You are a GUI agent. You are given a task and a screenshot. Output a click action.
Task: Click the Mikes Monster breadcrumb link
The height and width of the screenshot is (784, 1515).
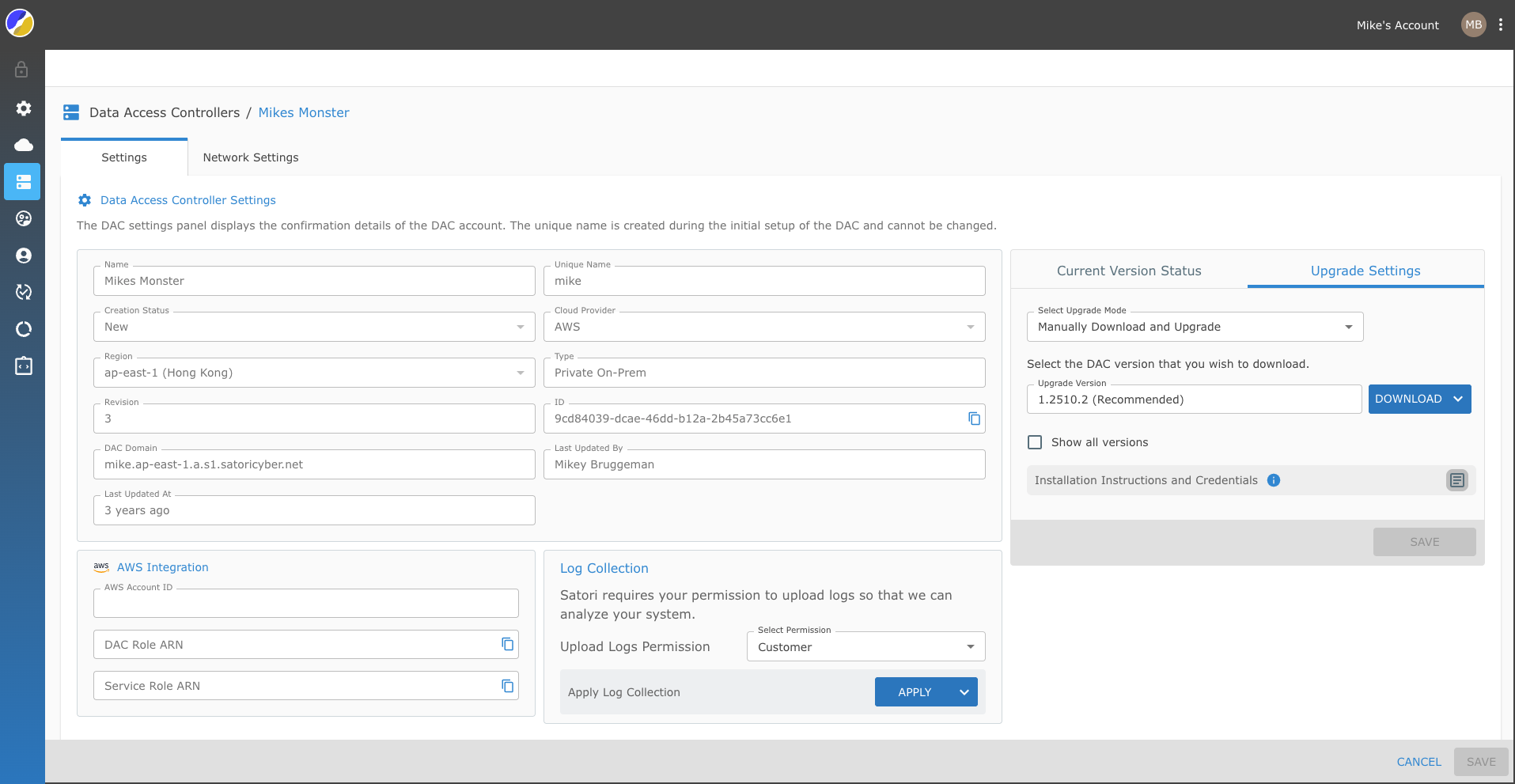(x=304, y=112)
